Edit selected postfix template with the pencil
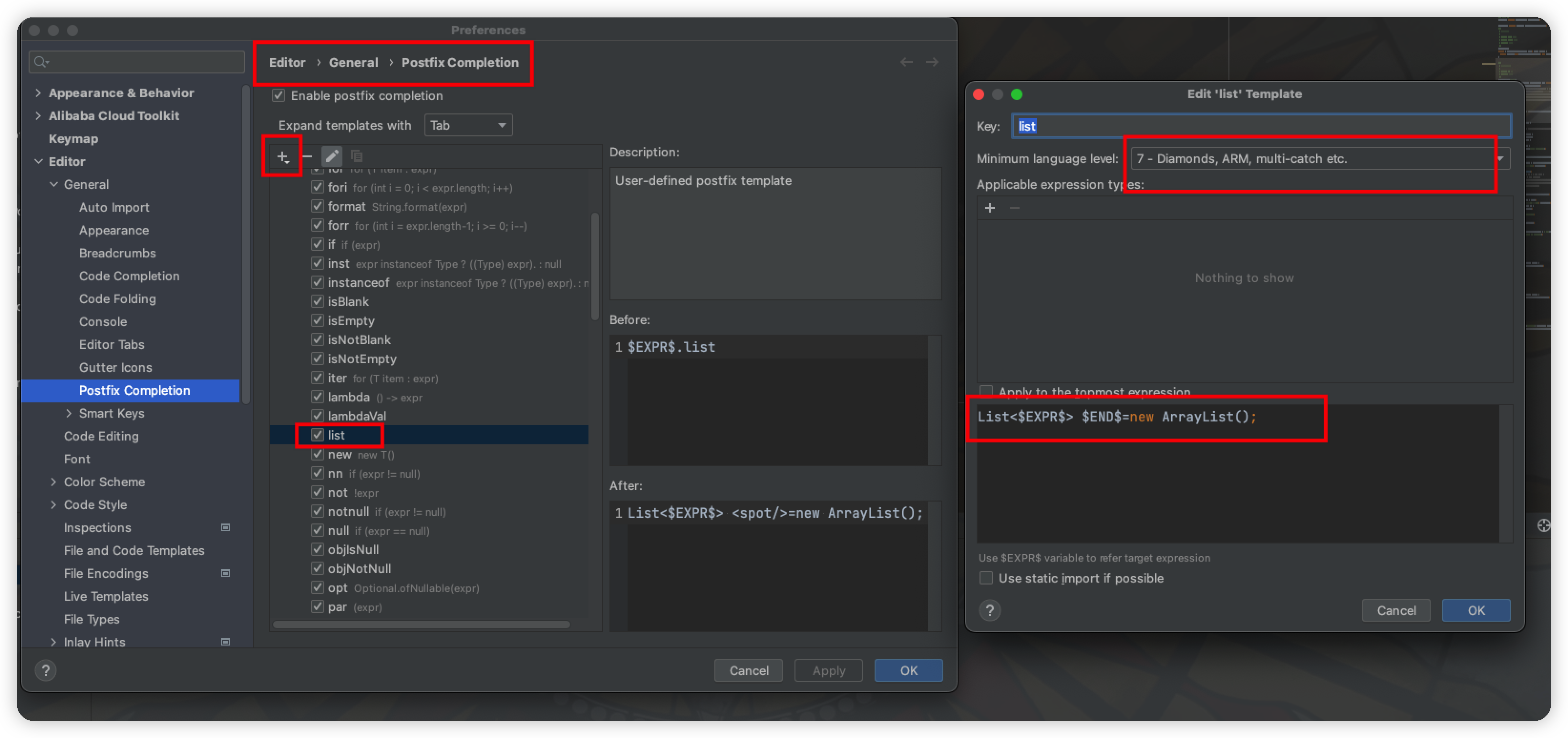Screen dimensions: 1568x738 tap(332, 156)
